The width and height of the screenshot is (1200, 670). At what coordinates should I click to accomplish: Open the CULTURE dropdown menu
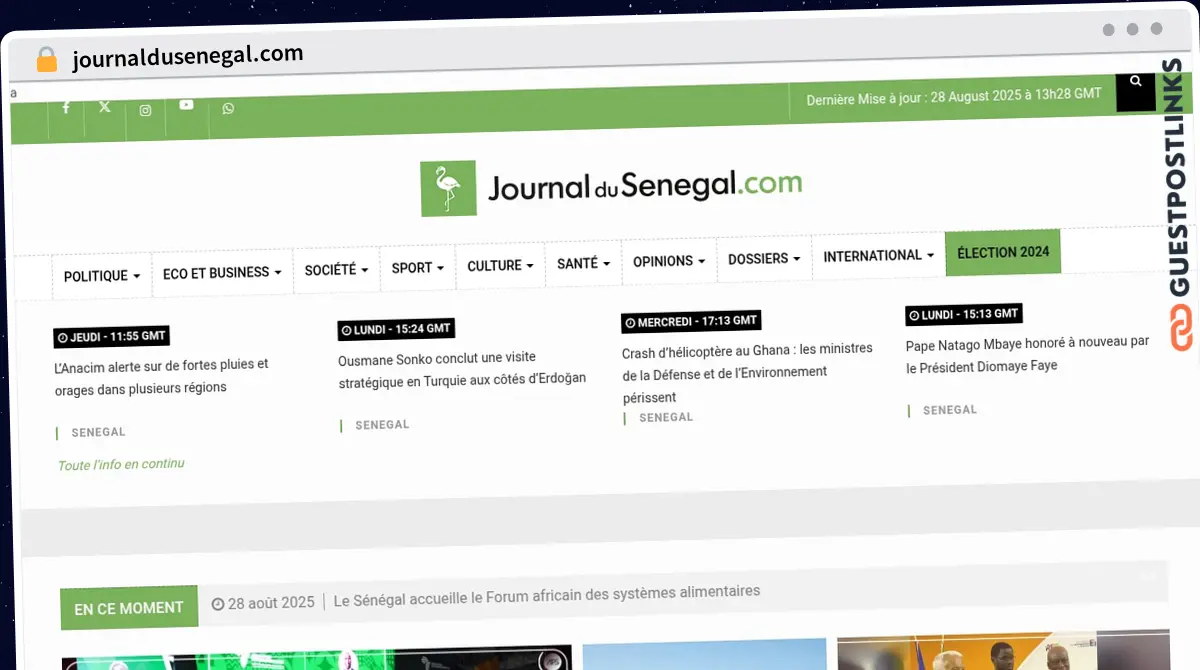[500, 265]
